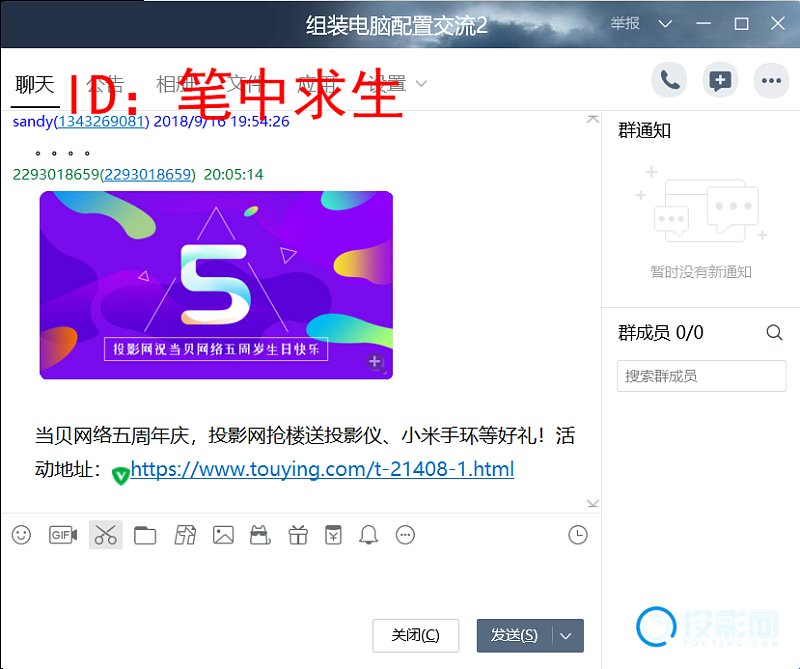Click the chat scroll down arrow
Screen dimensions: 800x669
(x=592, y=504)
